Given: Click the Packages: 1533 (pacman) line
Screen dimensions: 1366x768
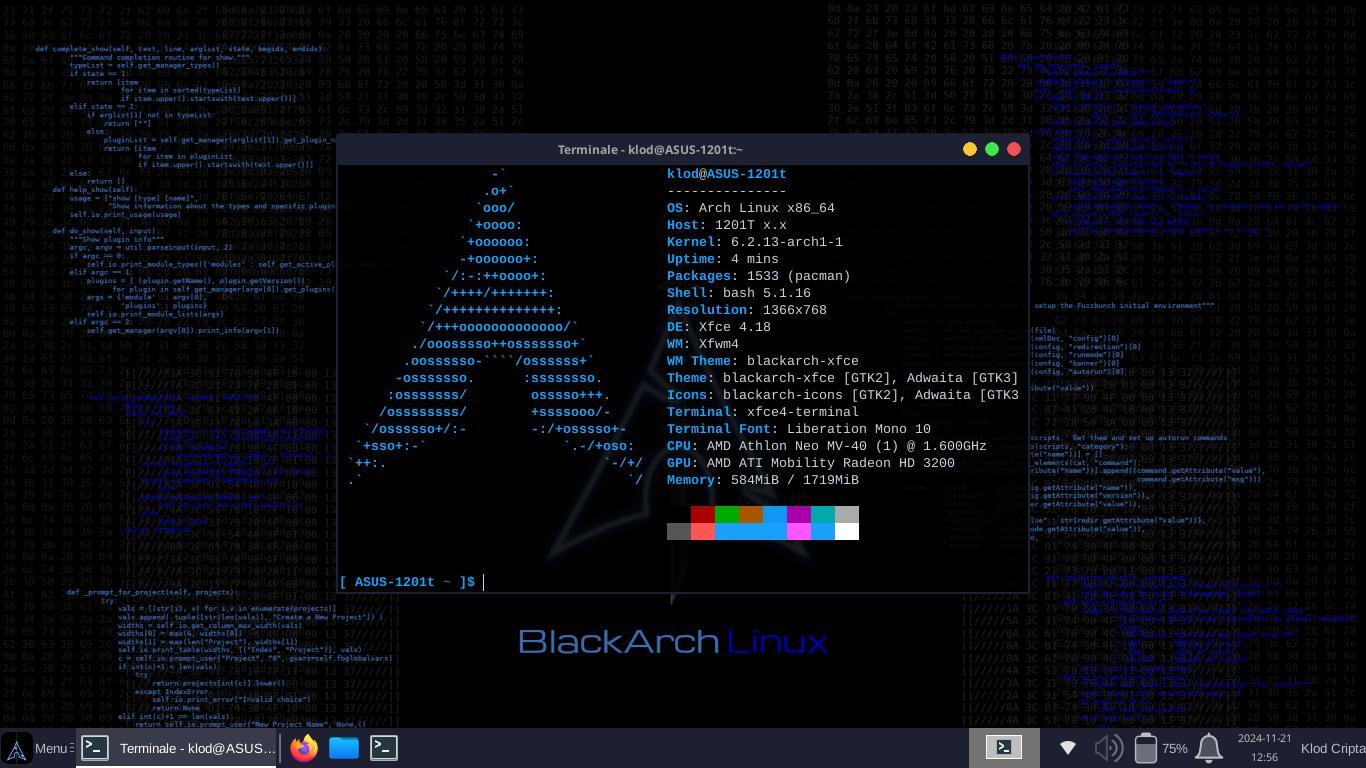Looking at the screenshot, I should click(759, 276).
